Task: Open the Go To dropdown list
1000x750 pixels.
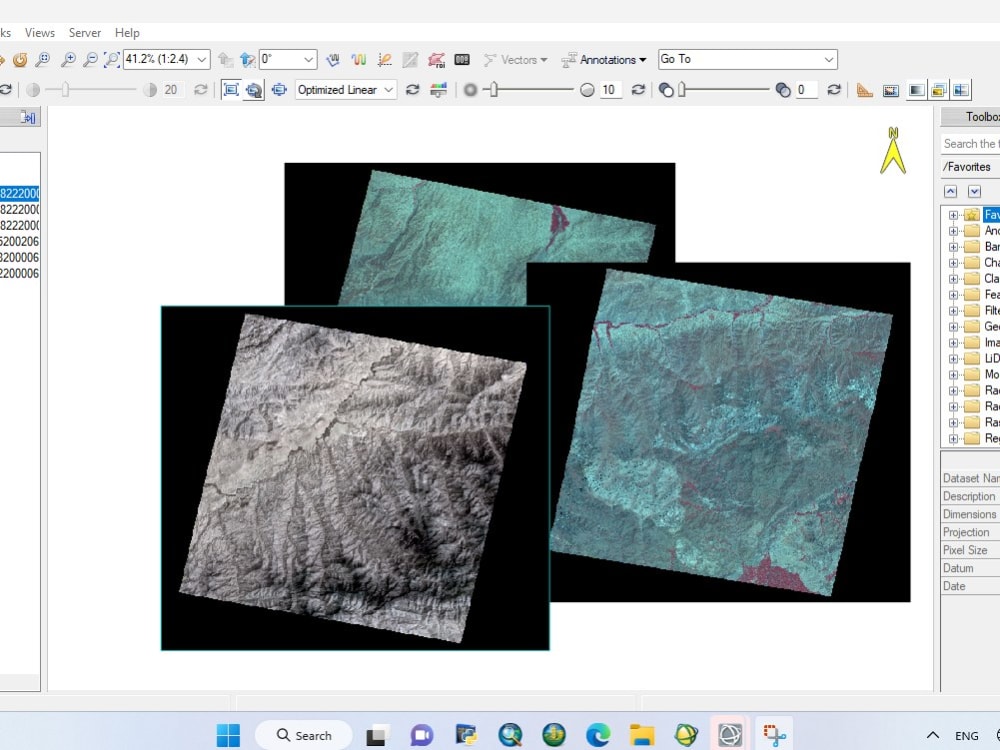Action: (x=828, y=59)
